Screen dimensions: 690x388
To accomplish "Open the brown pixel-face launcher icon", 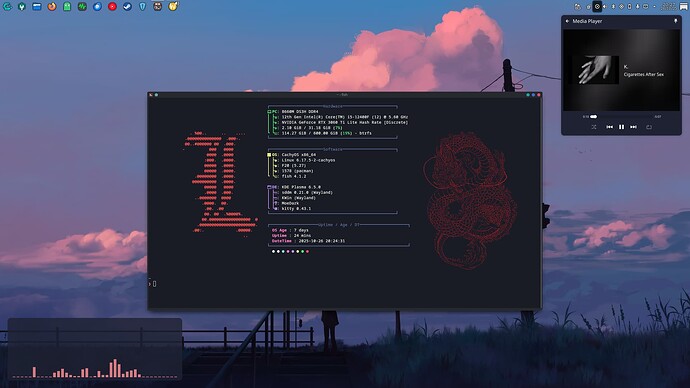I will [x=158, y=6].
